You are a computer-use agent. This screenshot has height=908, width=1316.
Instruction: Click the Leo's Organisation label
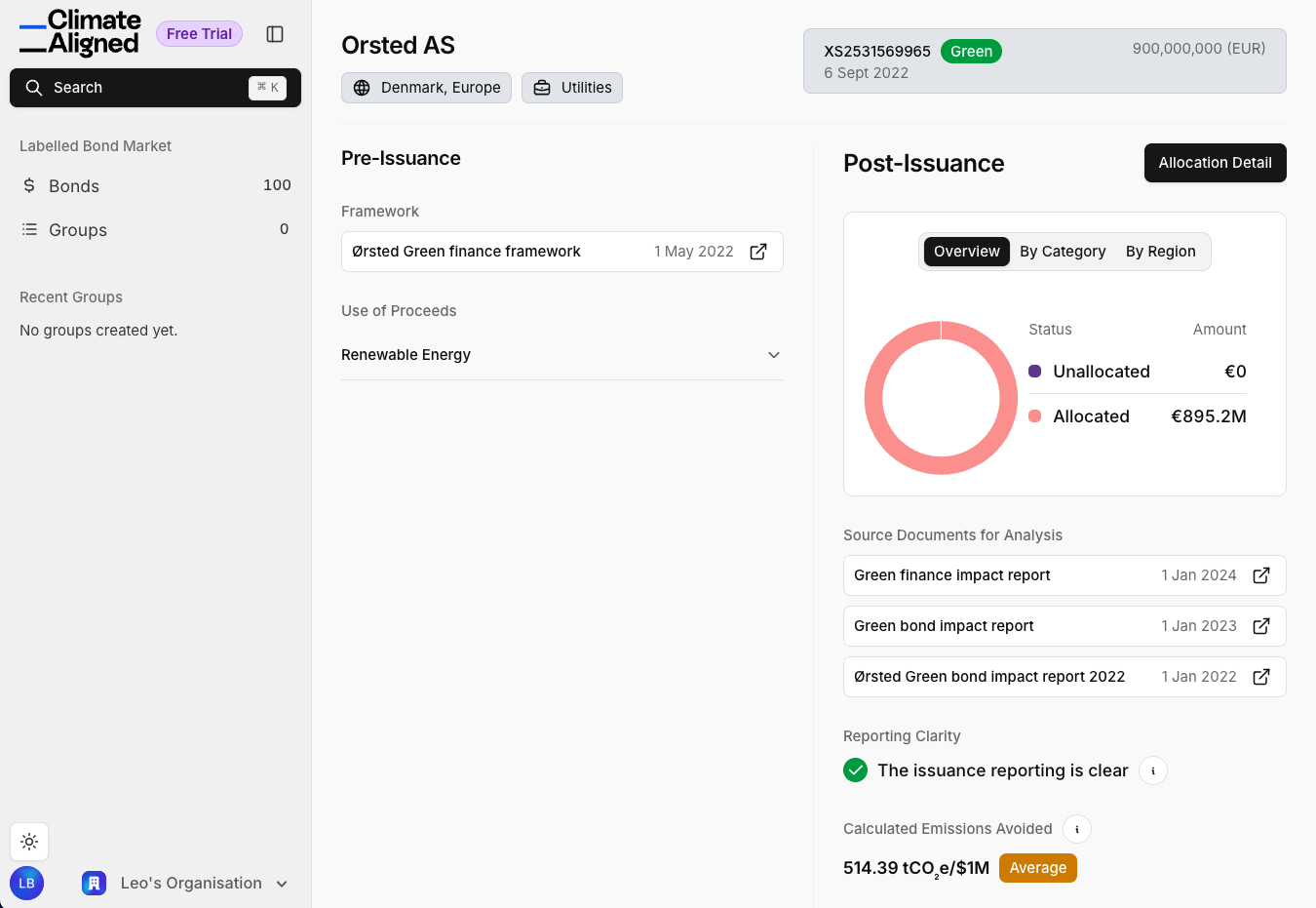191,884
